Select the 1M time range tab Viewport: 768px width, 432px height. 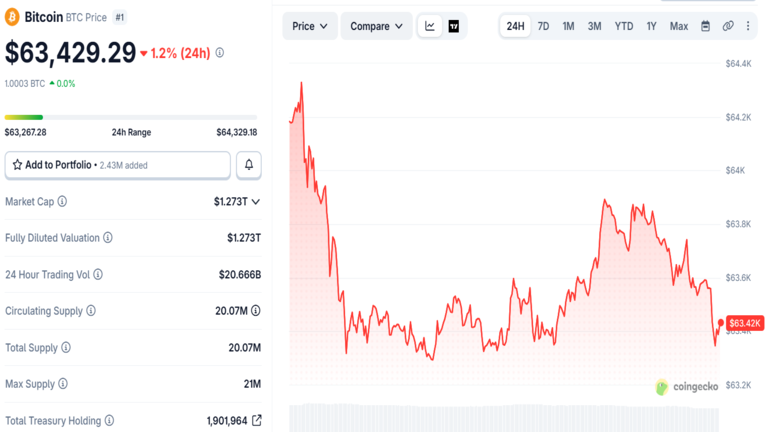(568, 26)
